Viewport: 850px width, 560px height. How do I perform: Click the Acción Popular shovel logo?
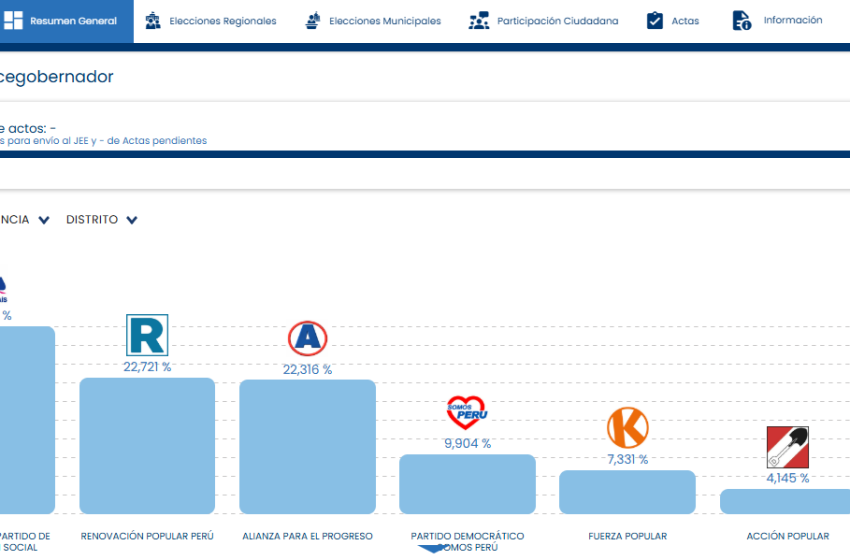(x=788, y=447)
